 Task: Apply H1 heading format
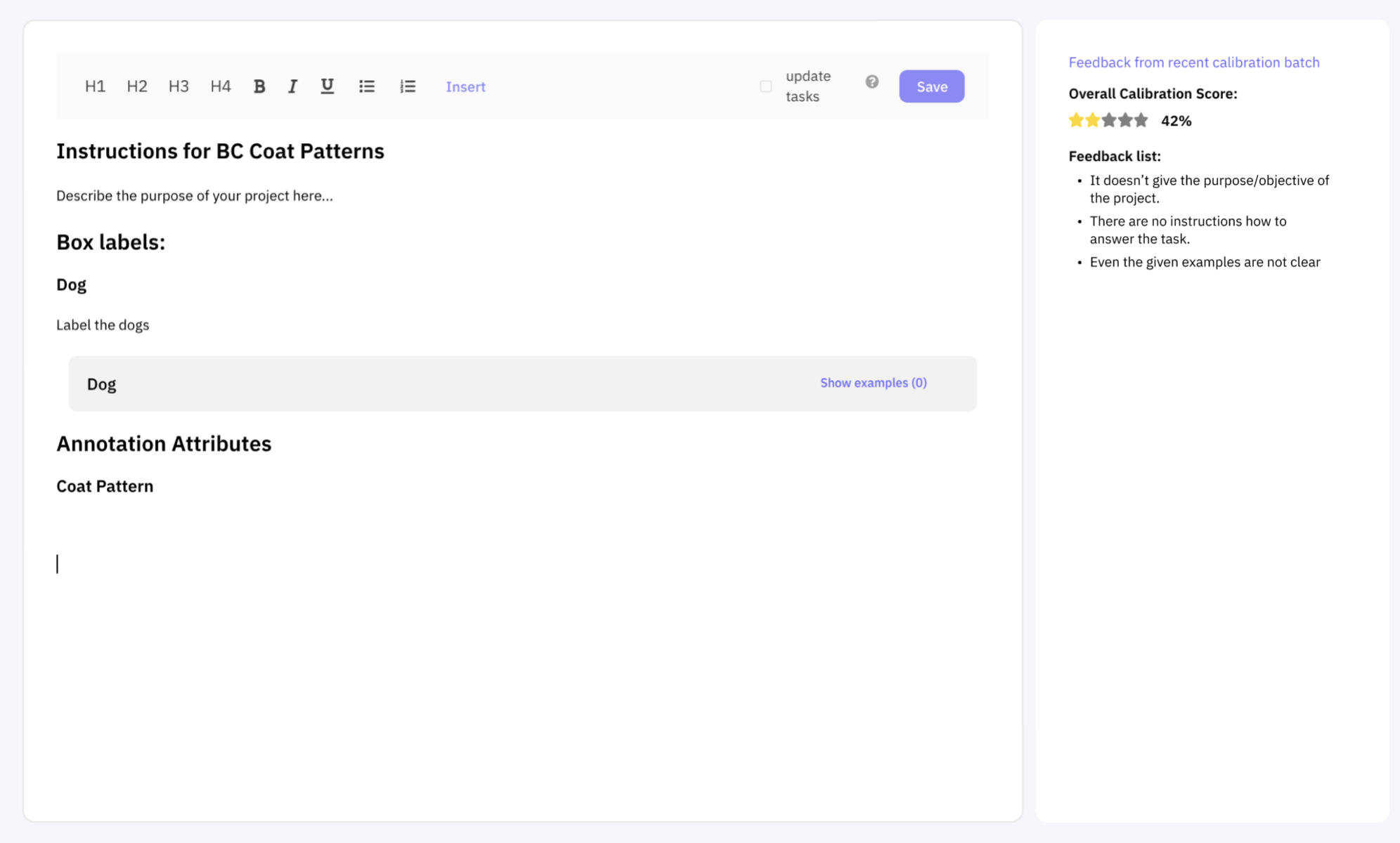(95, 86)
